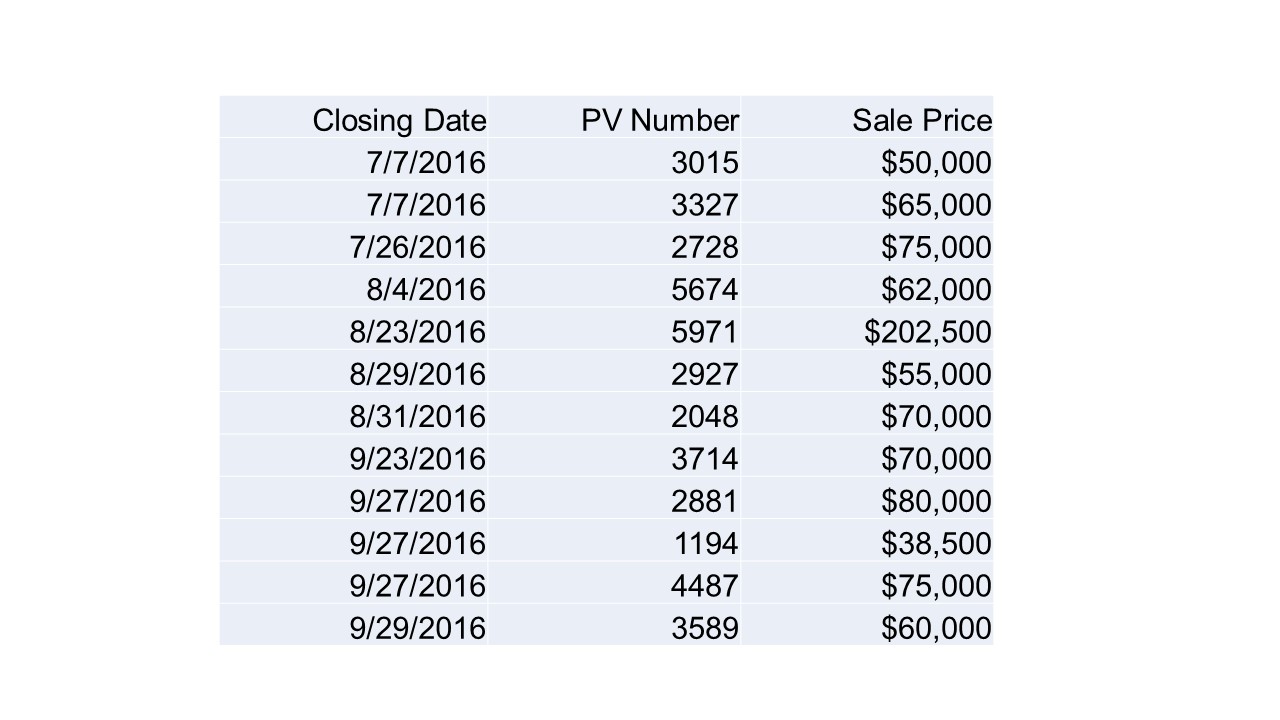Select PV number 3015 cell
Viewport: 1280px width, 720px height.
click(614, 161)
